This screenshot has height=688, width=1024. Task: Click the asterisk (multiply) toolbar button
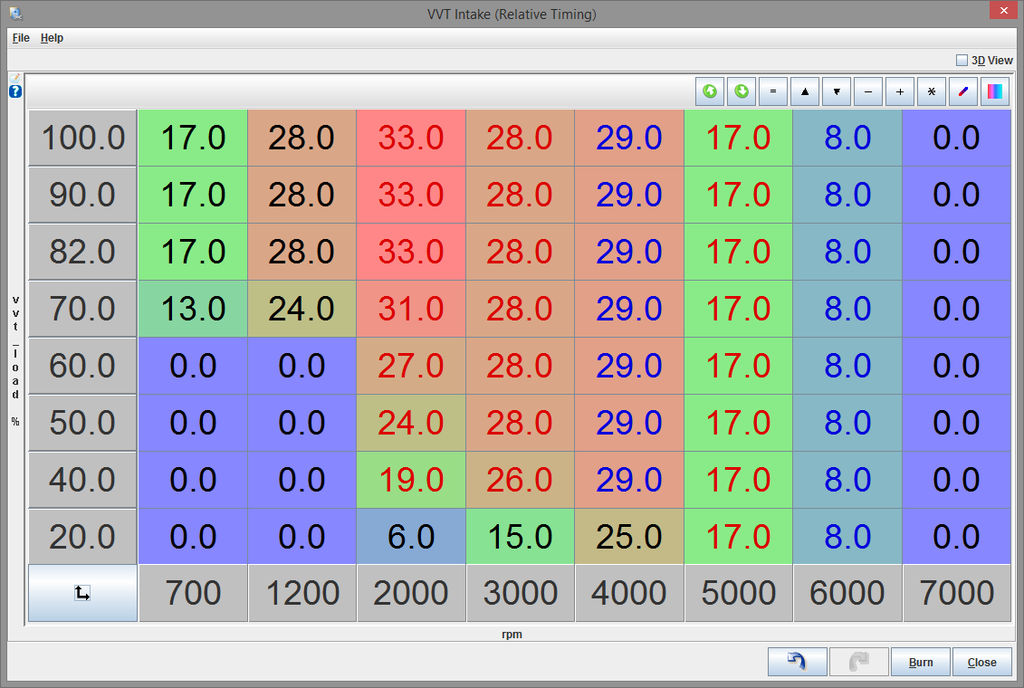(x=931, y=92)
